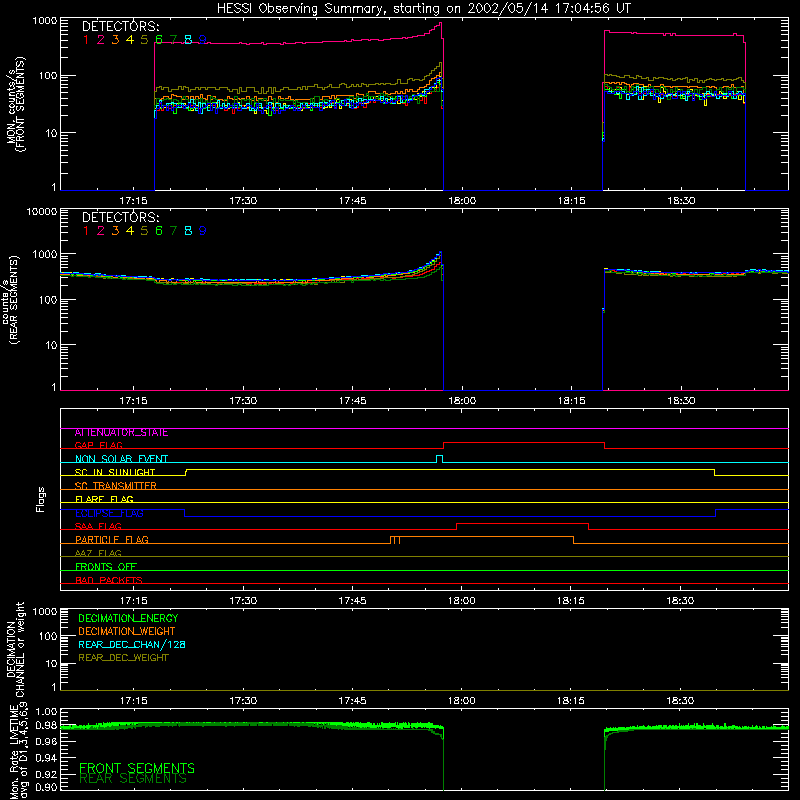Click 18:00 tick under front segments plot

point(462,201)
